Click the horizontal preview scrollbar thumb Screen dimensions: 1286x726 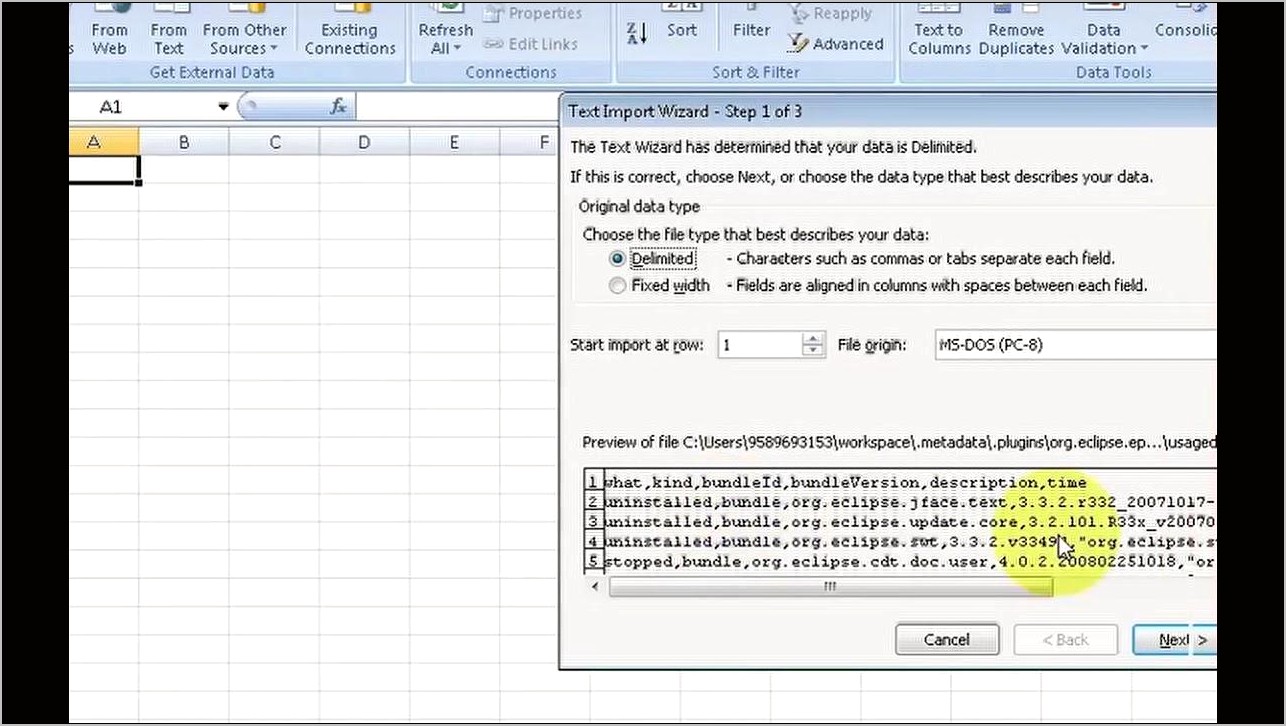pos(830,587)
